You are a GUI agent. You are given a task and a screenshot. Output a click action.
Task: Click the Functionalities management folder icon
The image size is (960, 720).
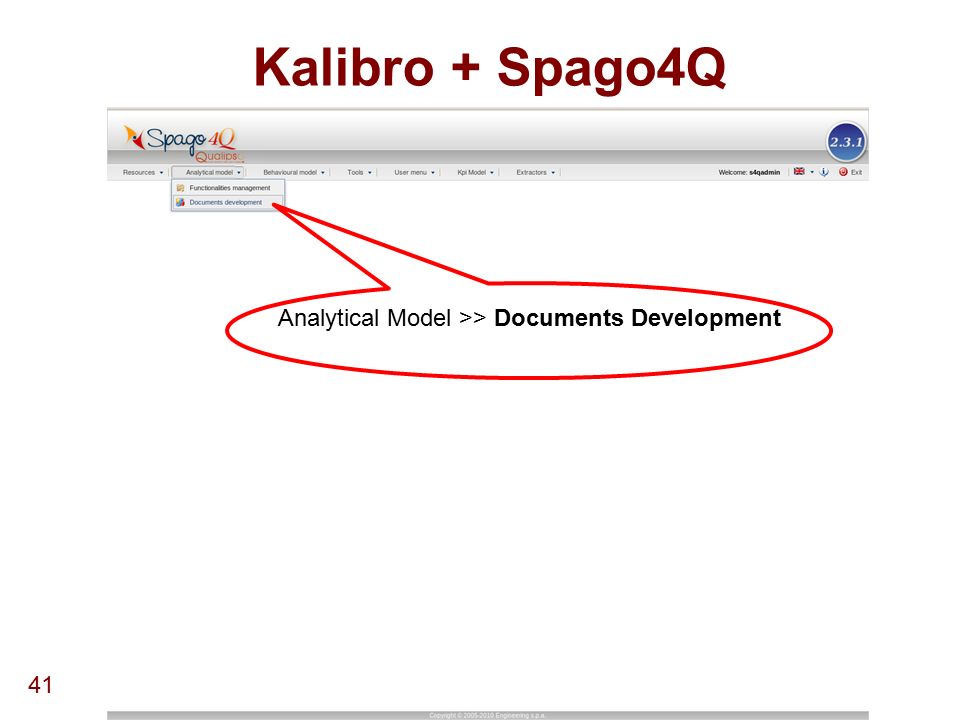(x=180, y=188)
